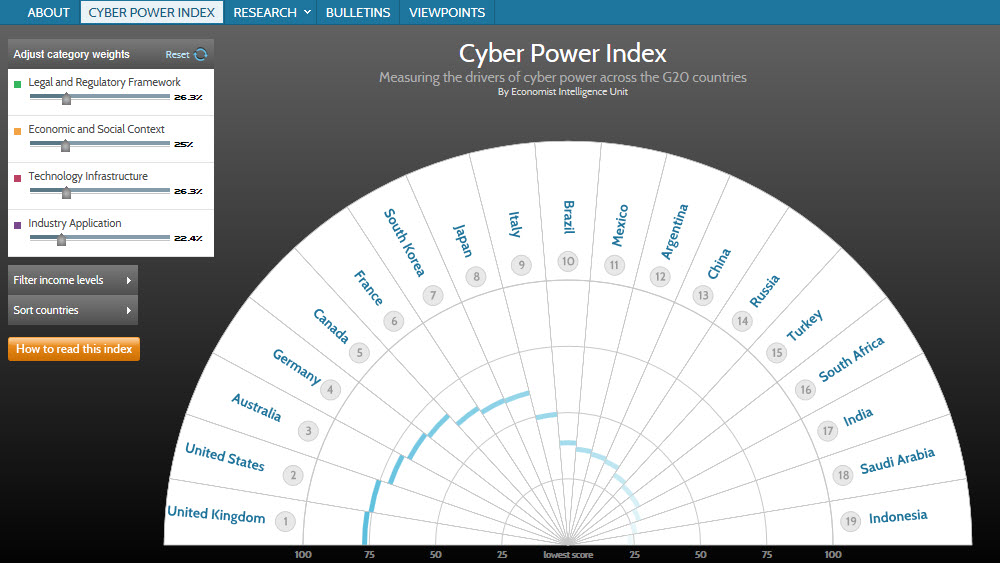The height and width of the screenshot is (563, 1000).
Task: Click the rank 10 badge for Brazil
Action: [568, 262]
